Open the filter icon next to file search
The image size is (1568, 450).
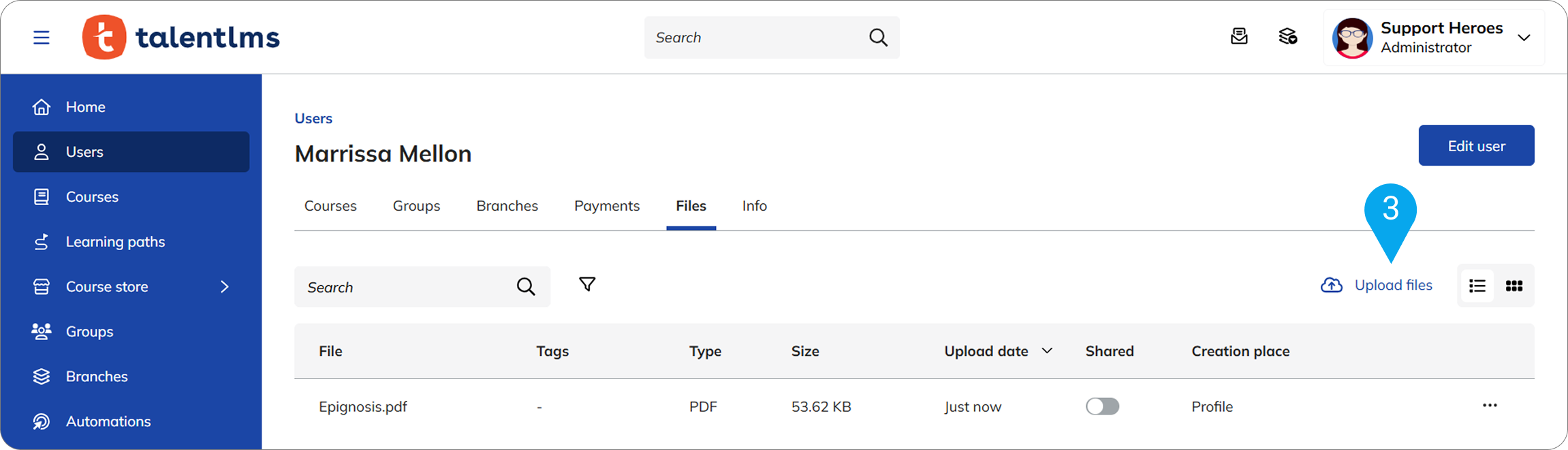pyautogui.click(x=586, y=284)
